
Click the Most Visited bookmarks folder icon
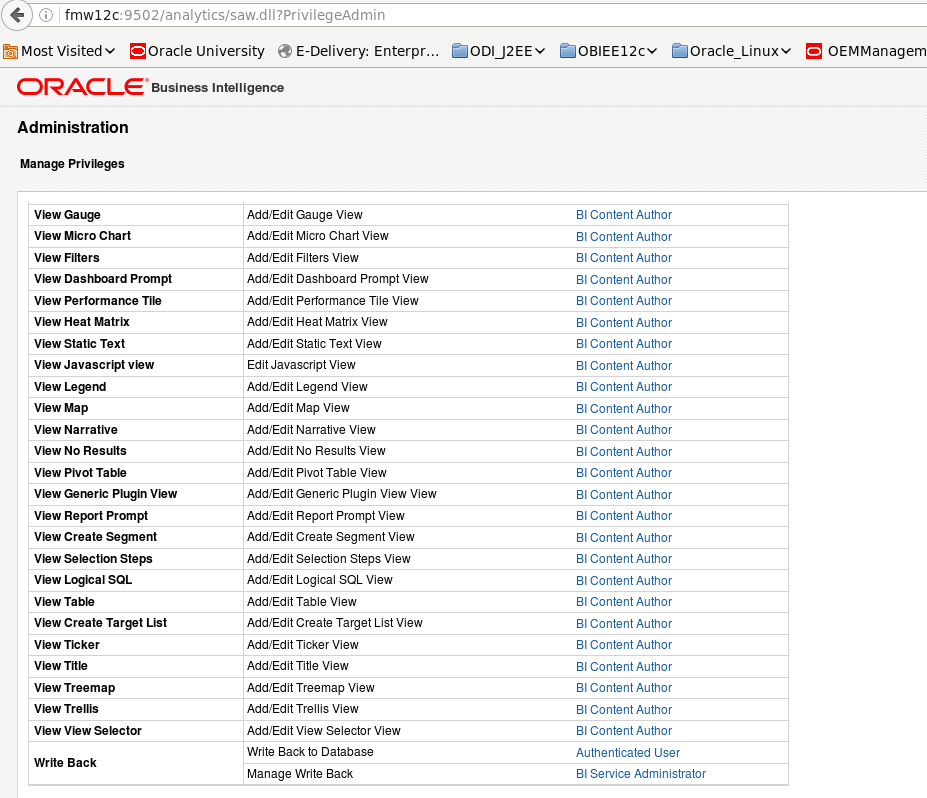[x=10, y=51]
